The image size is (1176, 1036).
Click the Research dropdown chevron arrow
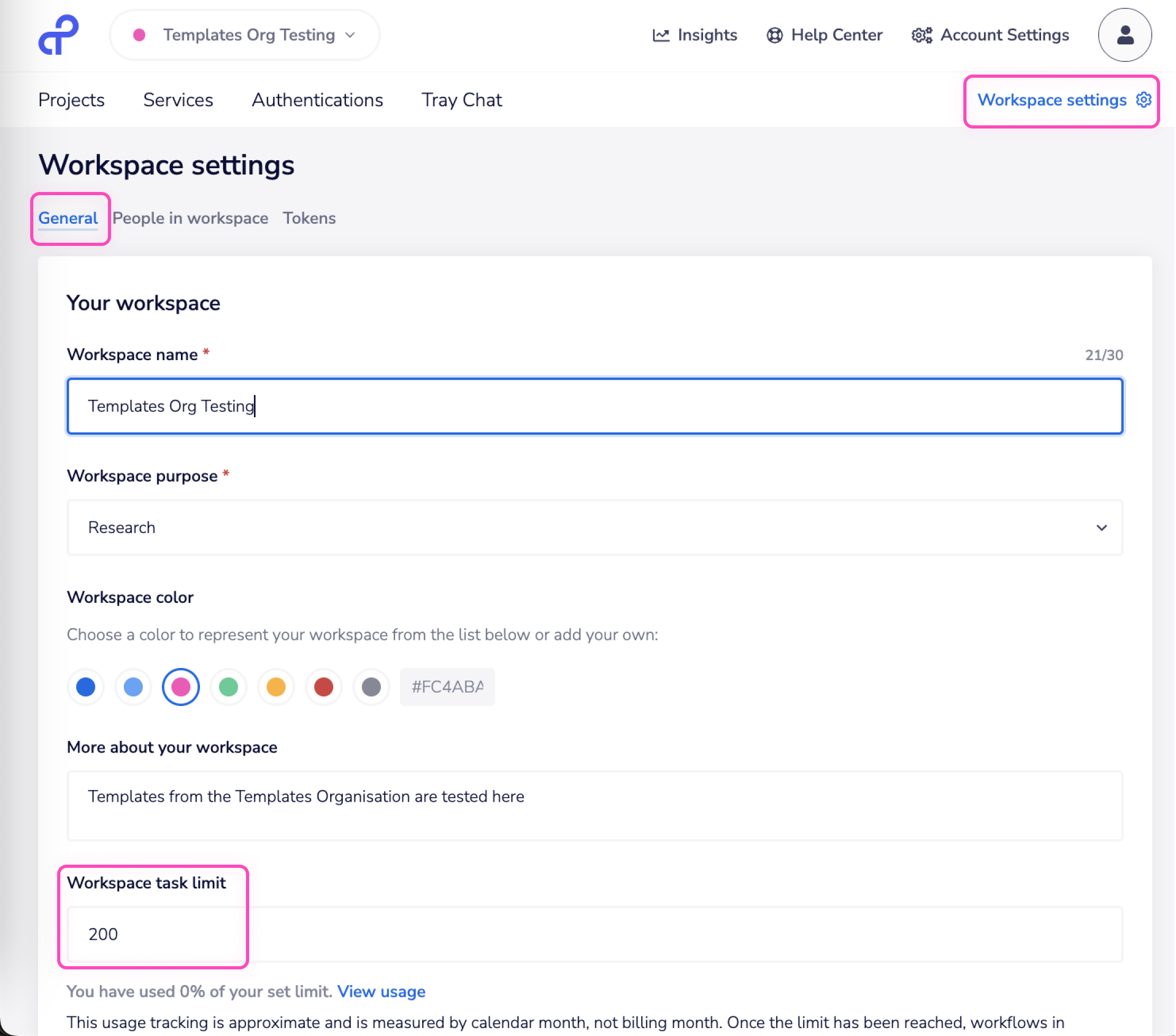point(1101,527)
